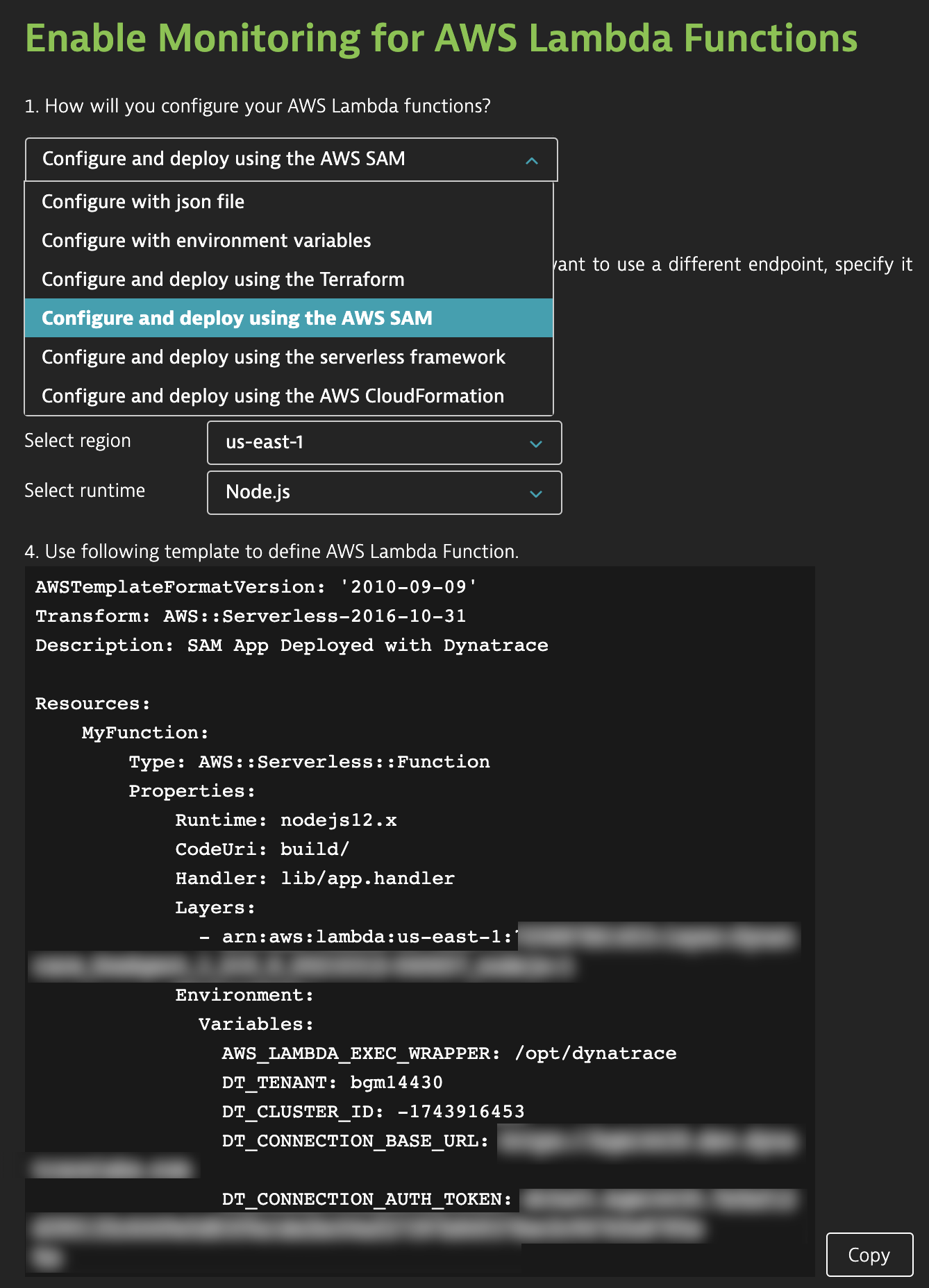929x1288 pixels.
Task: Click the chevron-up icon in configuration dropdown
Action: tap(532, 160)
